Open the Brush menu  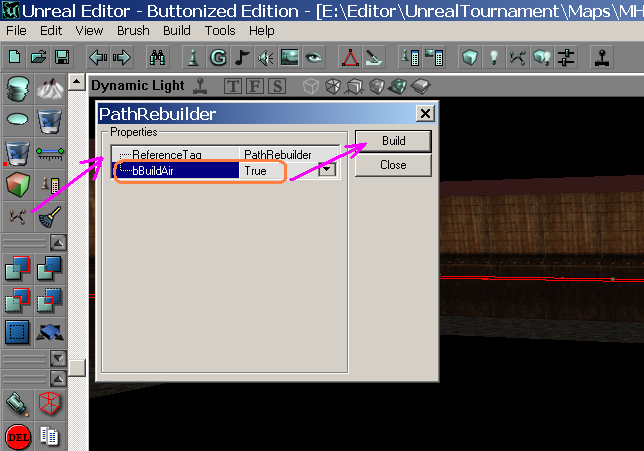coord(133,31)
